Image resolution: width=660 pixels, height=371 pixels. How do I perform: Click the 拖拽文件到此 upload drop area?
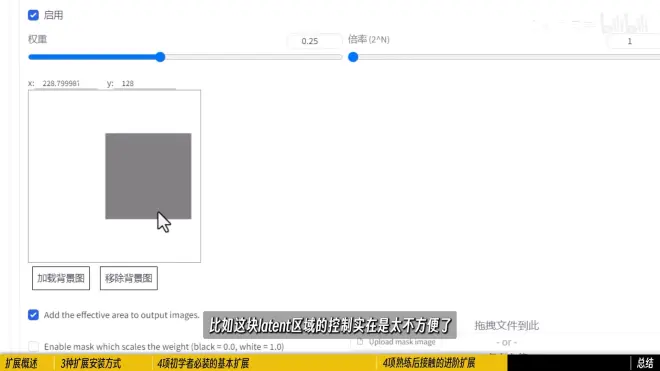[507, 333]
